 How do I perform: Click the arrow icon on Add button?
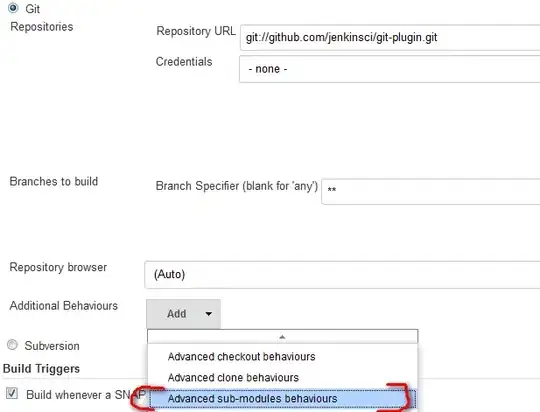click(209, 314)
